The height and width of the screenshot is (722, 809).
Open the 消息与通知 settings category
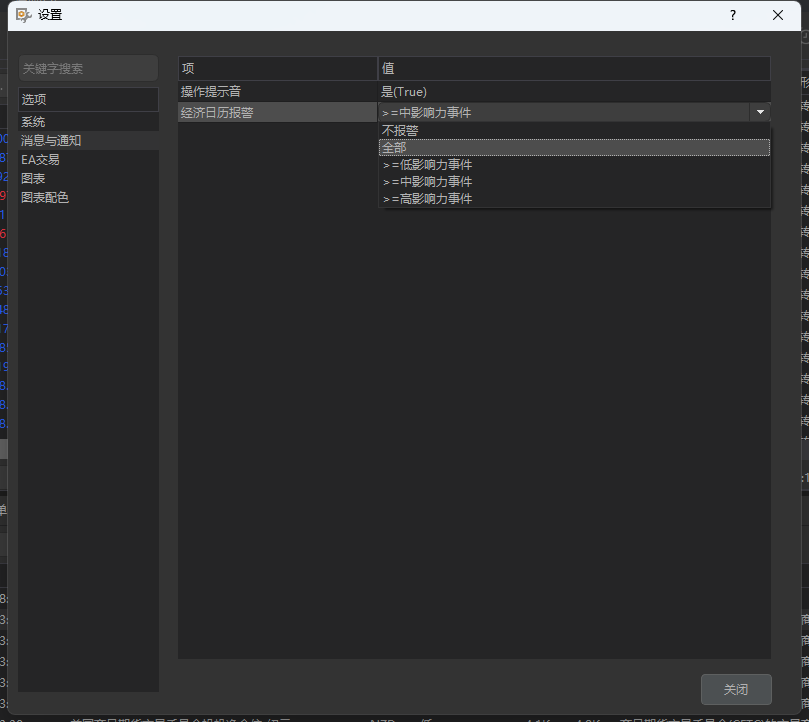(51, 141)
